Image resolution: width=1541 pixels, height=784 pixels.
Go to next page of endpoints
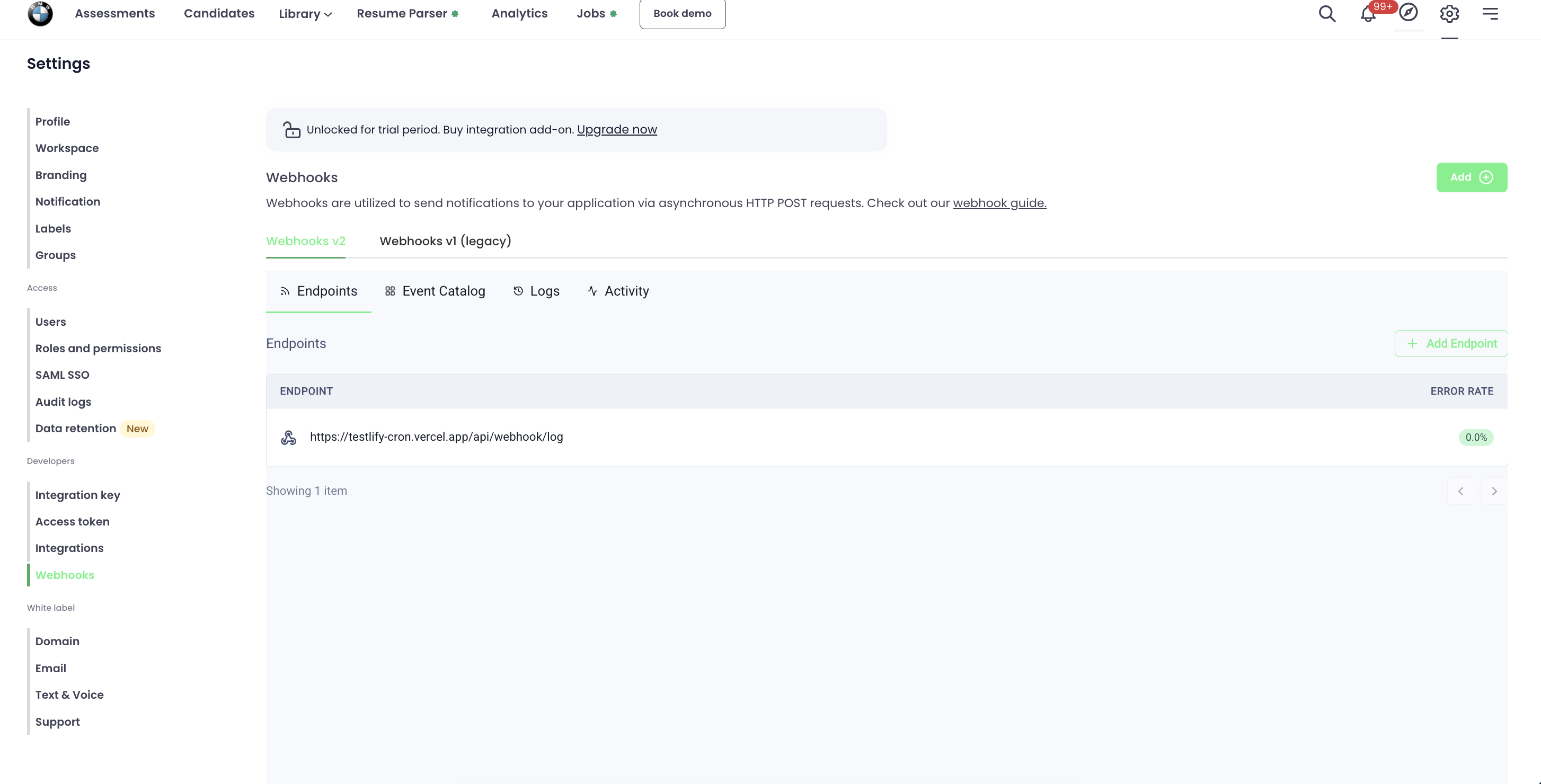tap(1494, 491)
